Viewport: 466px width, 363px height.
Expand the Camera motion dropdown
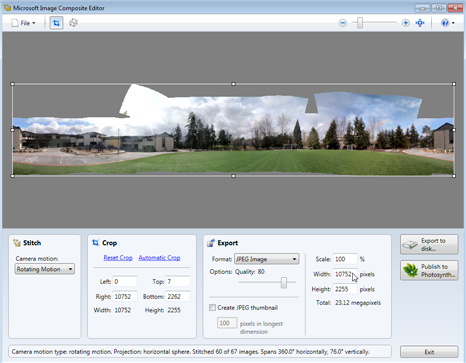pyautogui.click(x=45, y=269)
